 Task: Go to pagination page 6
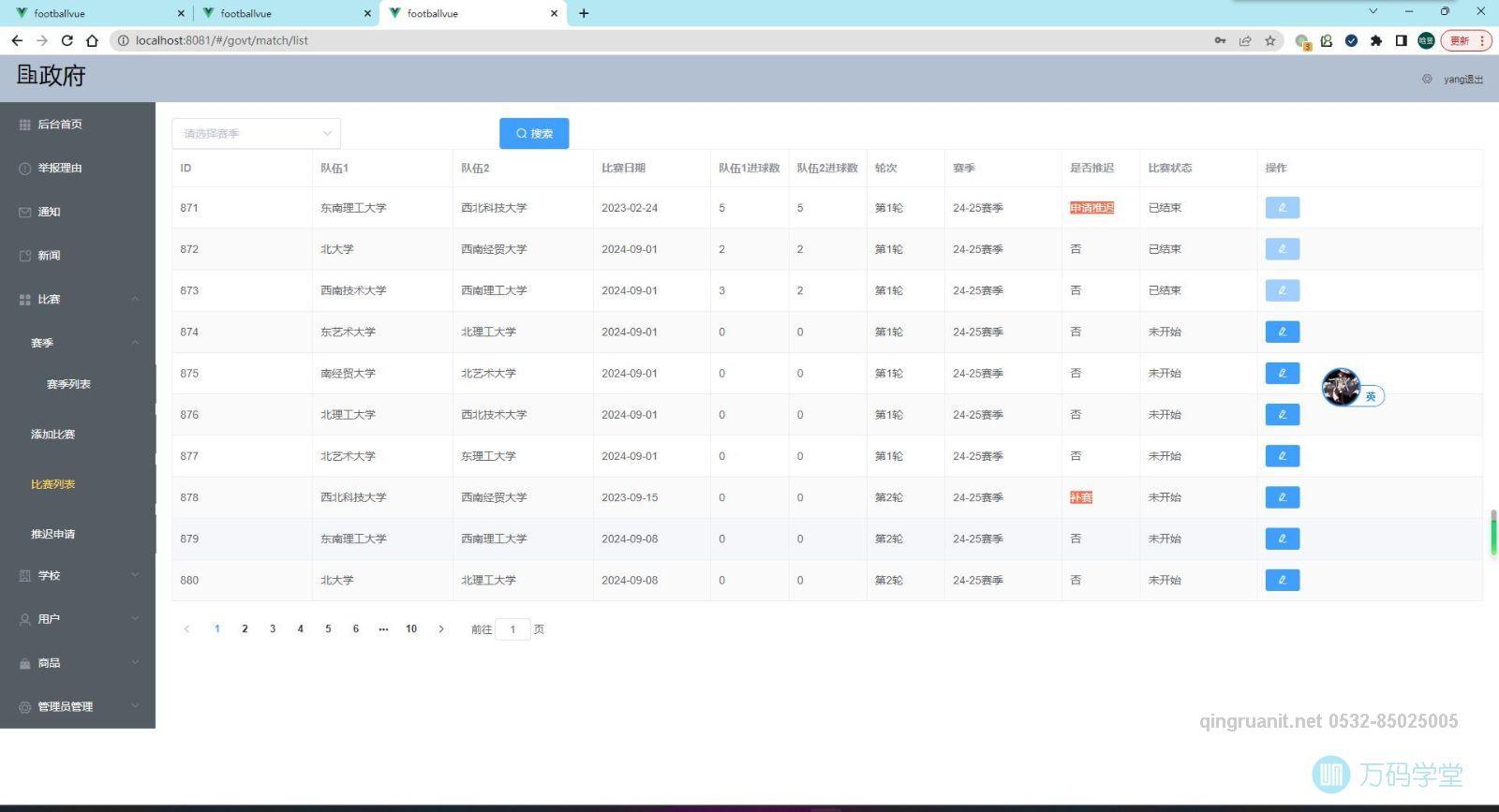click(356, 629)
